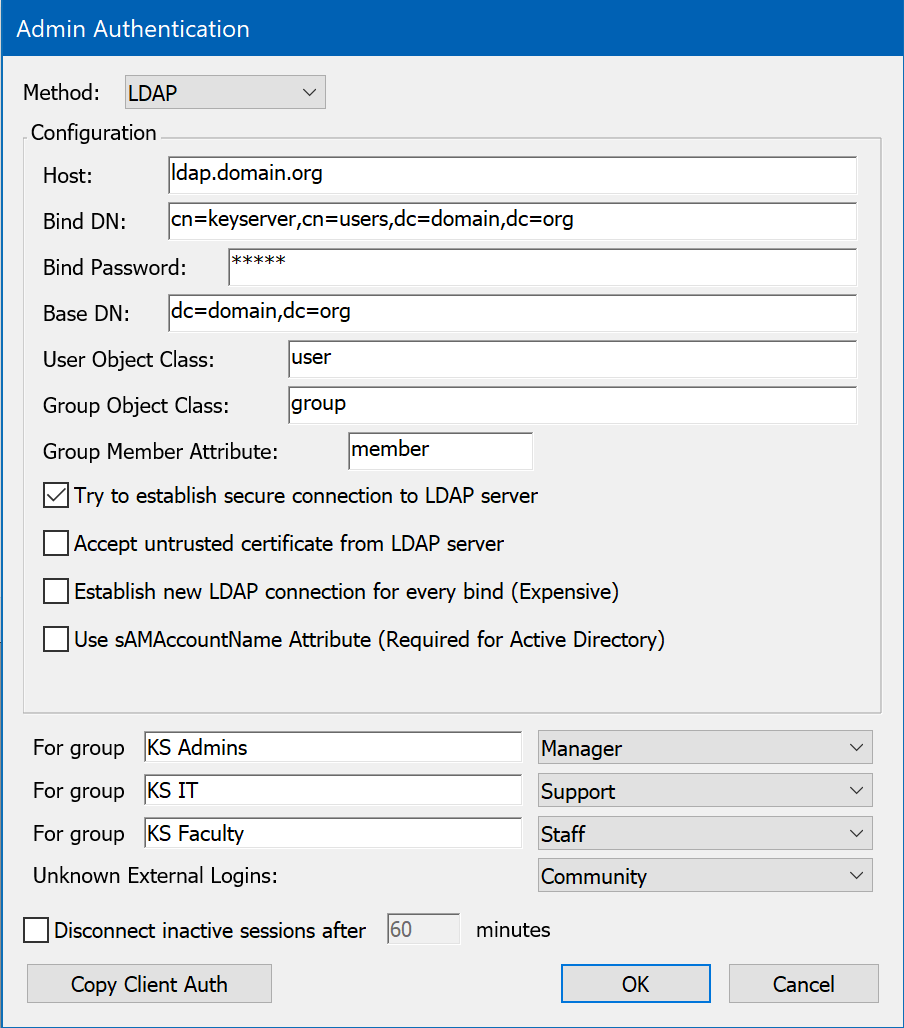Click the Bind DN text field
Viewport: 904px width, 1028px height.
512,221
